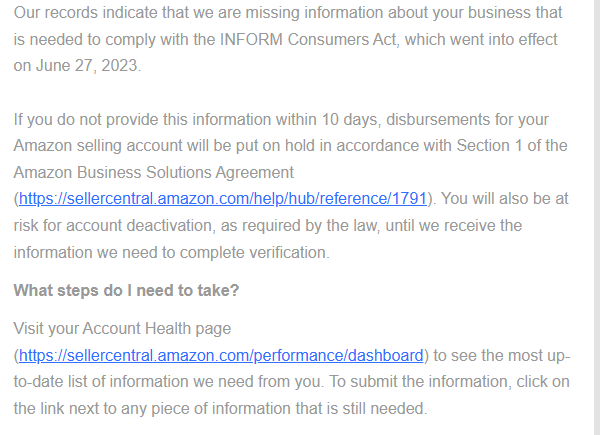Click "information we need to complete verification" line
Screen dimensions: 600x435
coord(171,253)
